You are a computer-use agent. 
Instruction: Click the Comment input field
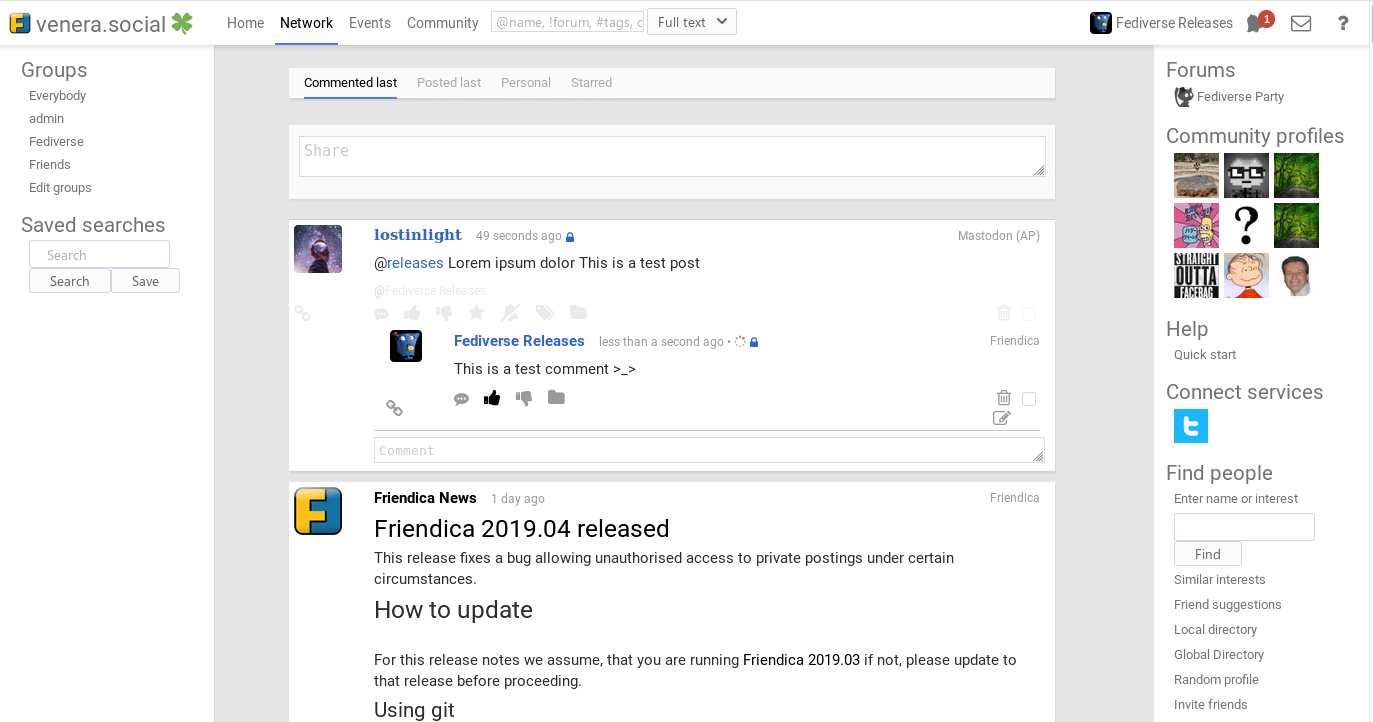[x=709, y=450]
